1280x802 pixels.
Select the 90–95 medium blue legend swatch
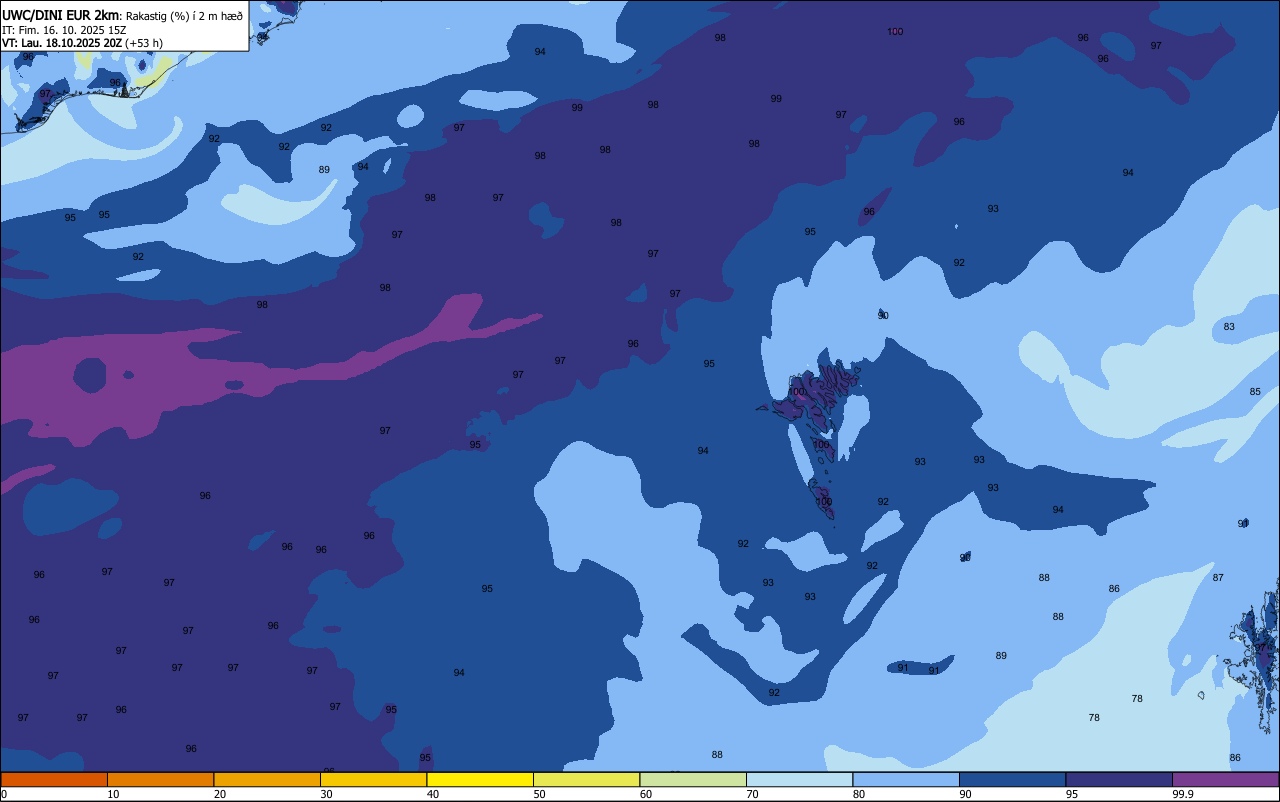click(1013, 779)
